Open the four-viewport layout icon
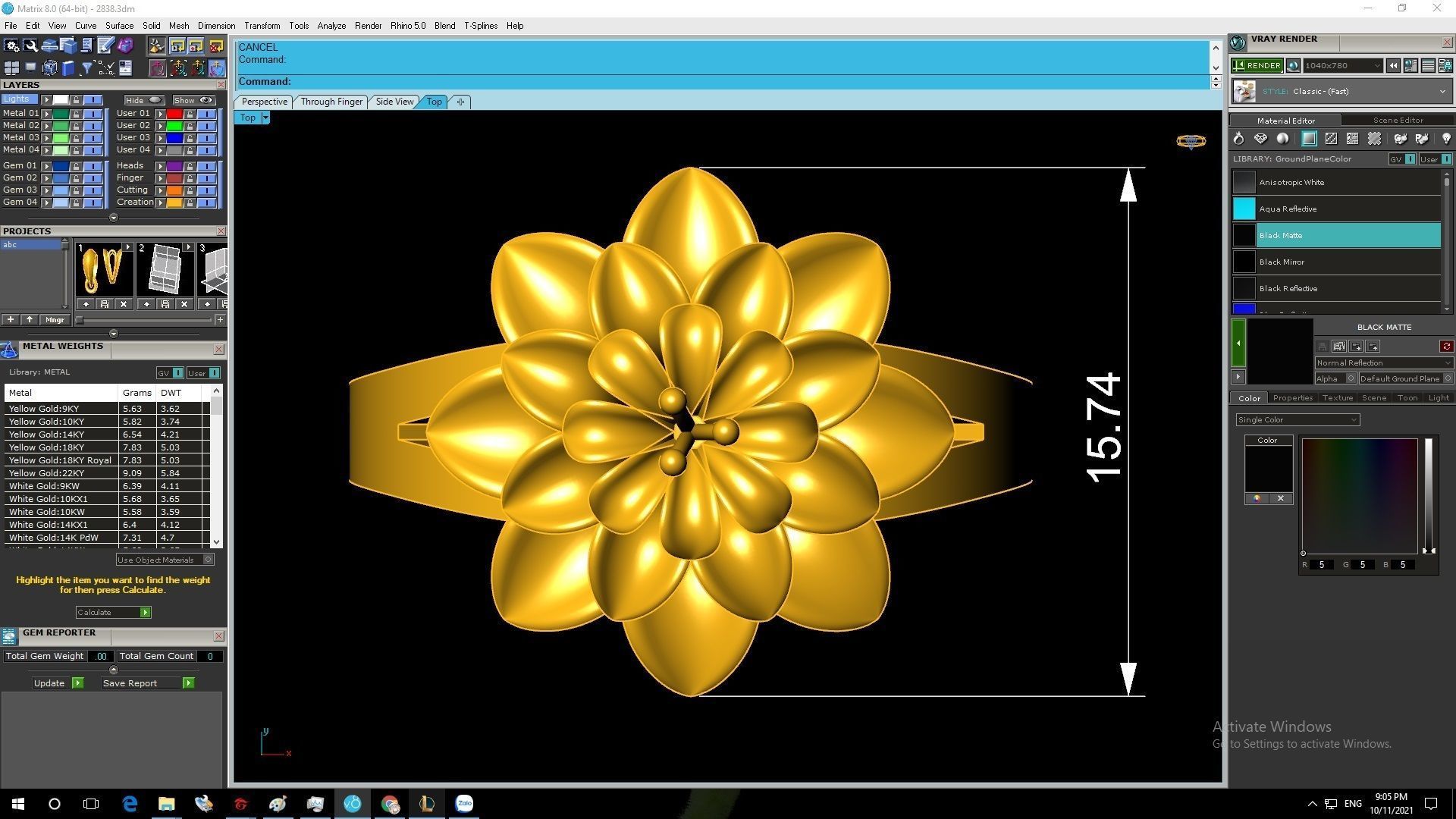 click(x=11, y=68)
